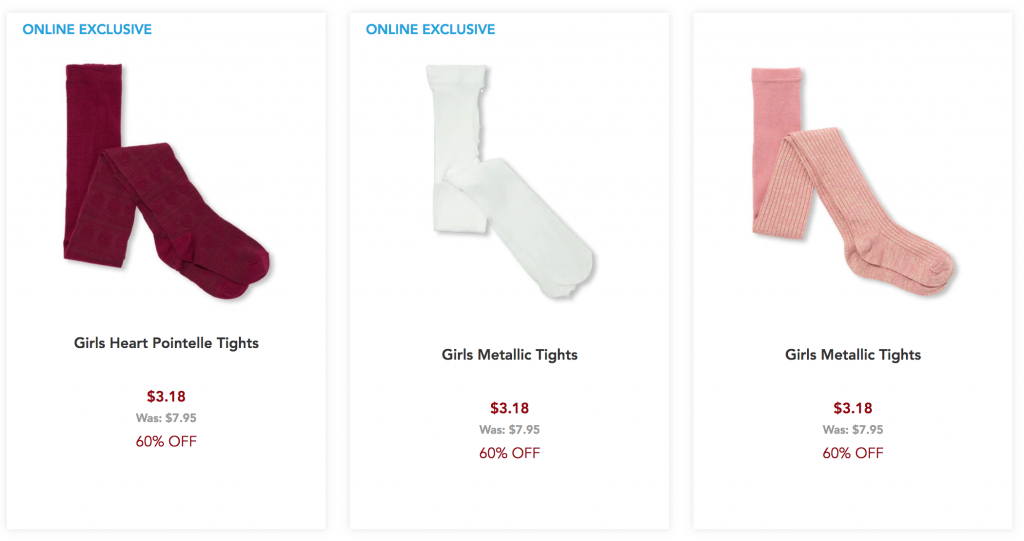Click $3.18 price of Heart Pointelle Tights
Screen dimensions: 1024x541
pyautogui.click(x=166, y=397)
